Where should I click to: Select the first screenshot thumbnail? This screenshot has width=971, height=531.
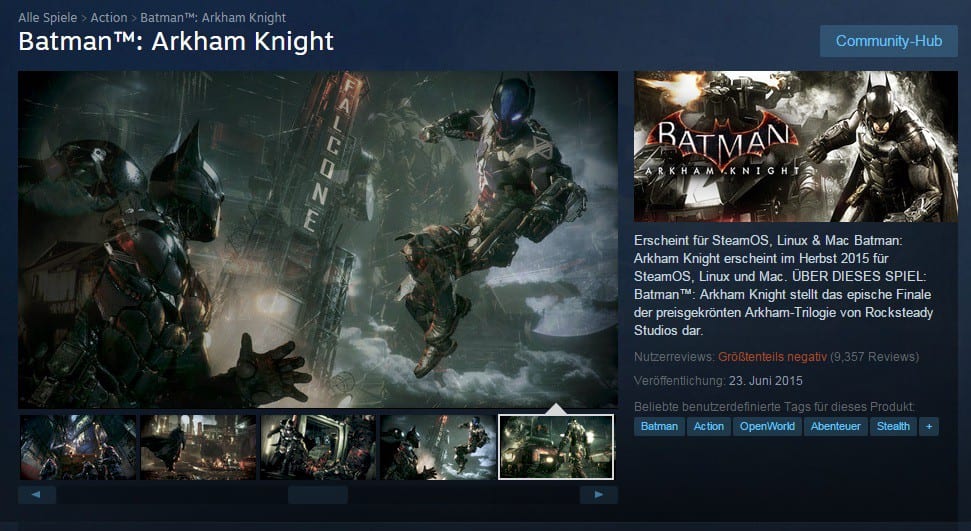pyautogui.click(x=78, y=447)
